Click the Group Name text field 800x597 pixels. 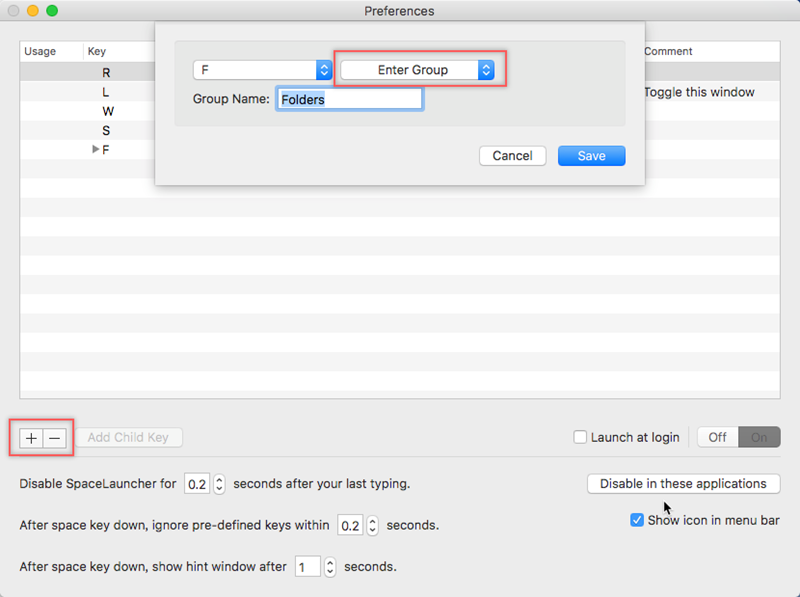pyautogui.click(x=349, y=99)
